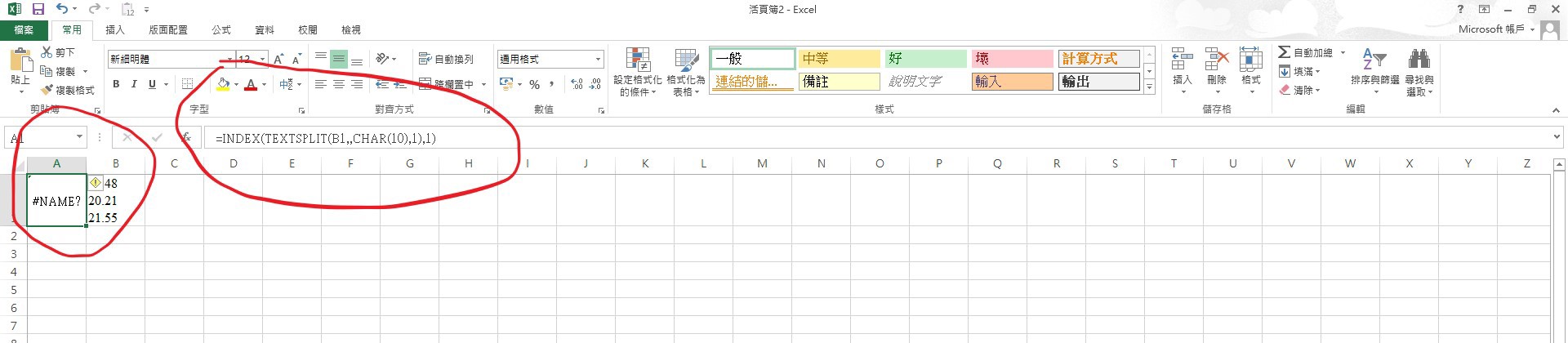
Task: Expand the Name Box dropdown arrow
Action: click(79, 137)
